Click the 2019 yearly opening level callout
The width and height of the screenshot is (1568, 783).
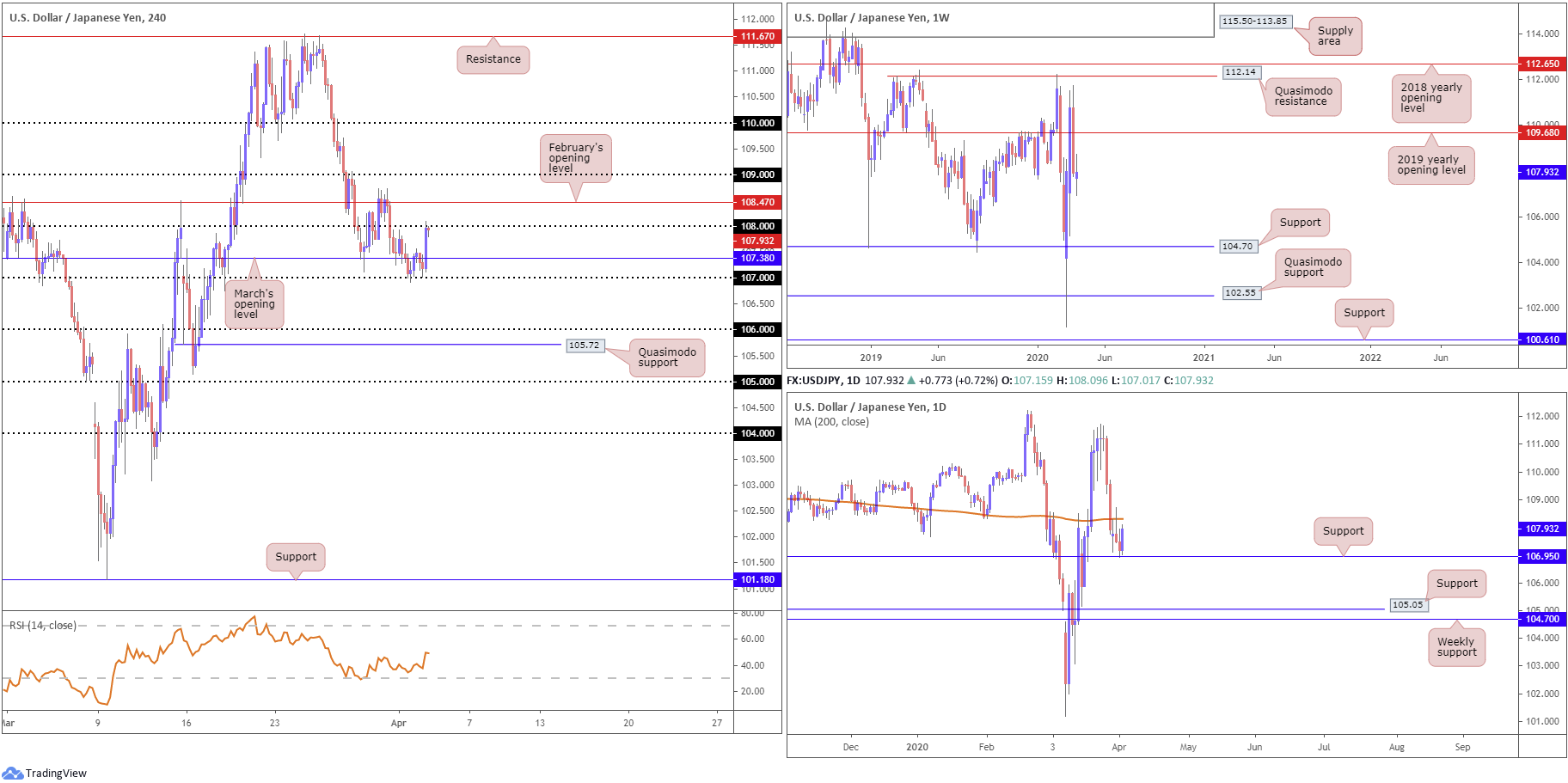tap(1431, 164)
